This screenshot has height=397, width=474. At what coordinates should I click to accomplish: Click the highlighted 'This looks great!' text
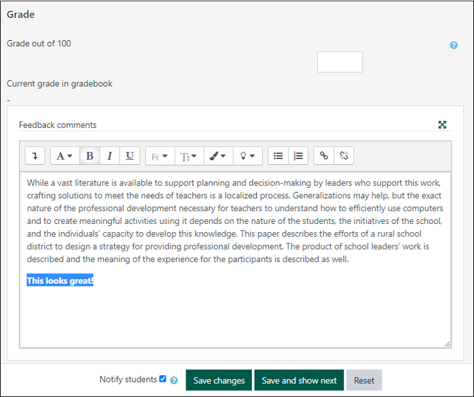(x=60, y=281)
